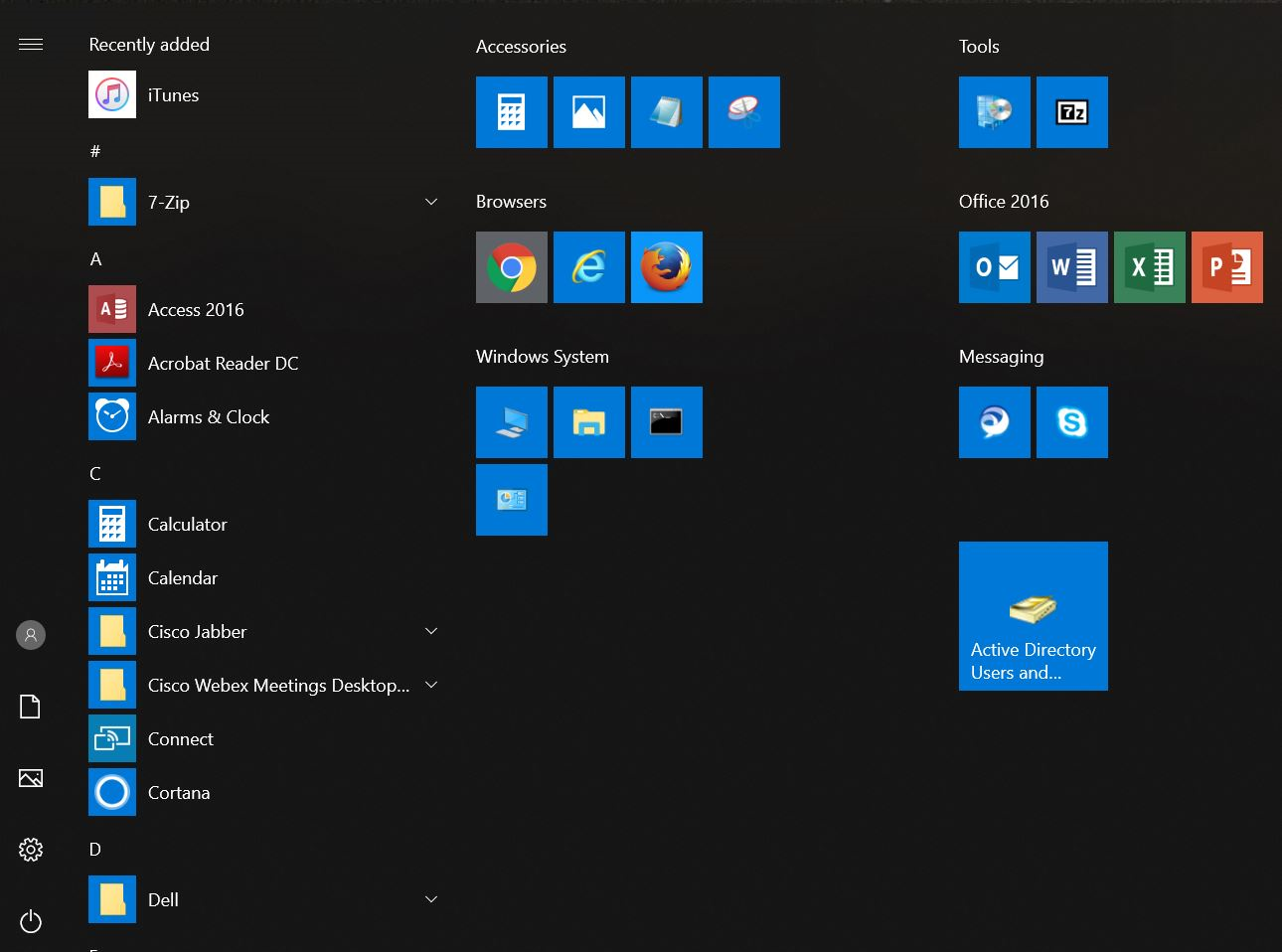Click the 'C' letter header
The image size is (1282, 952).
(x=95, y=473)
